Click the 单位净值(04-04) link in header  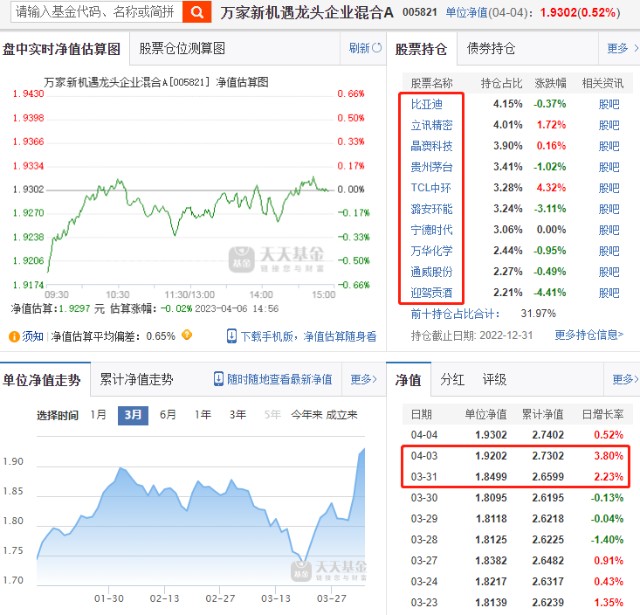(x=489, y=13)
